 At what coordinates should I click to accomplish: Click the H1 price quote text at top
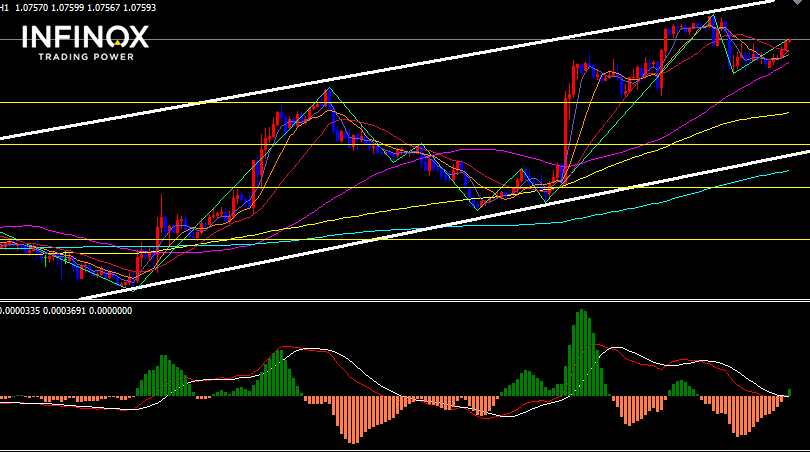77,8
